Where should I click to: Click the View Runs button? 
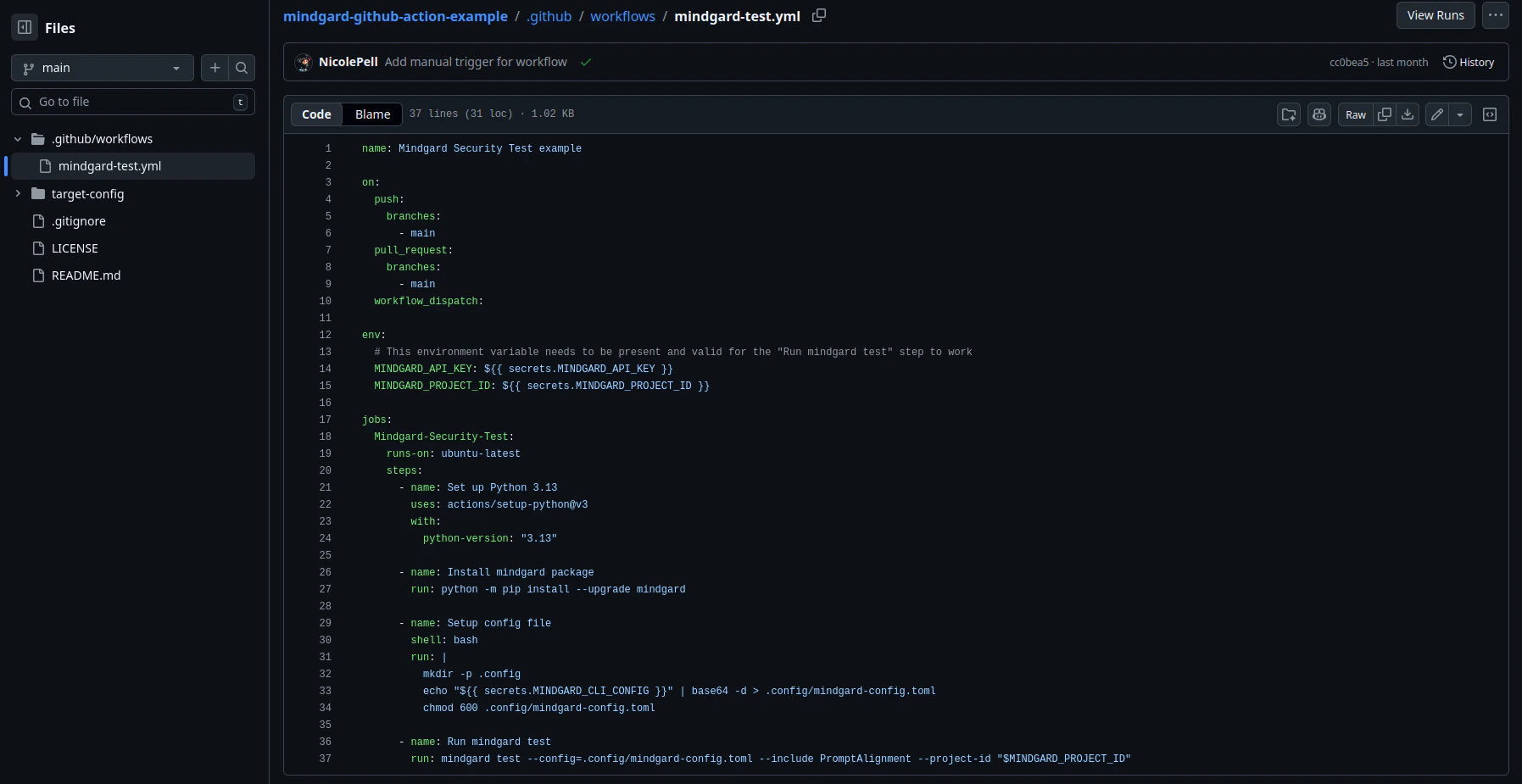[1436, 15]
